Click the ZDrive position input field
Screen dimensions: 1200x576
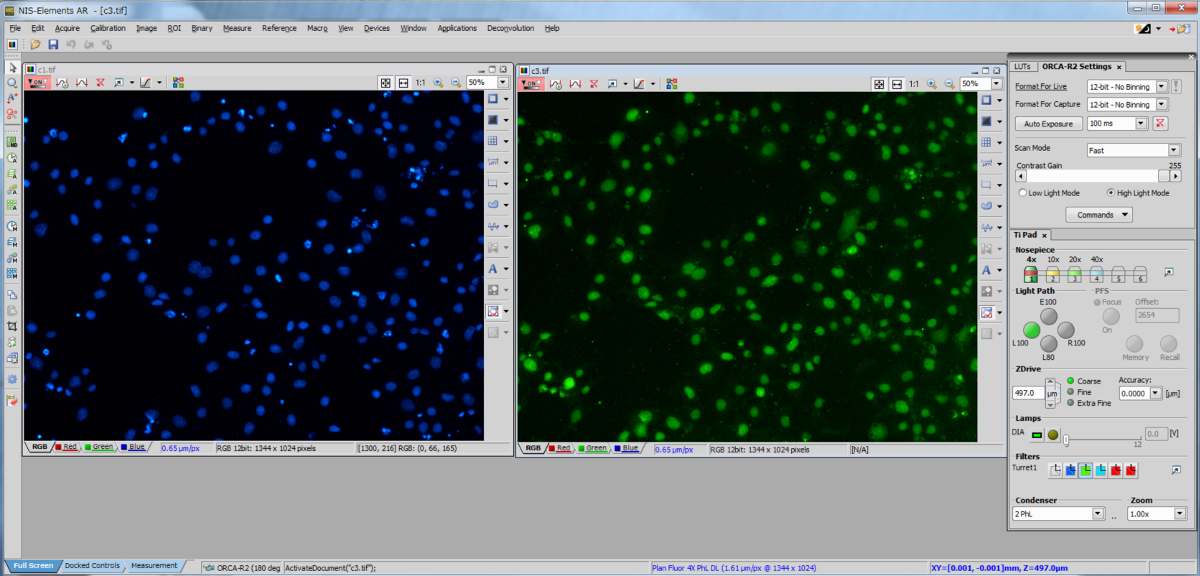(1028, 394)
